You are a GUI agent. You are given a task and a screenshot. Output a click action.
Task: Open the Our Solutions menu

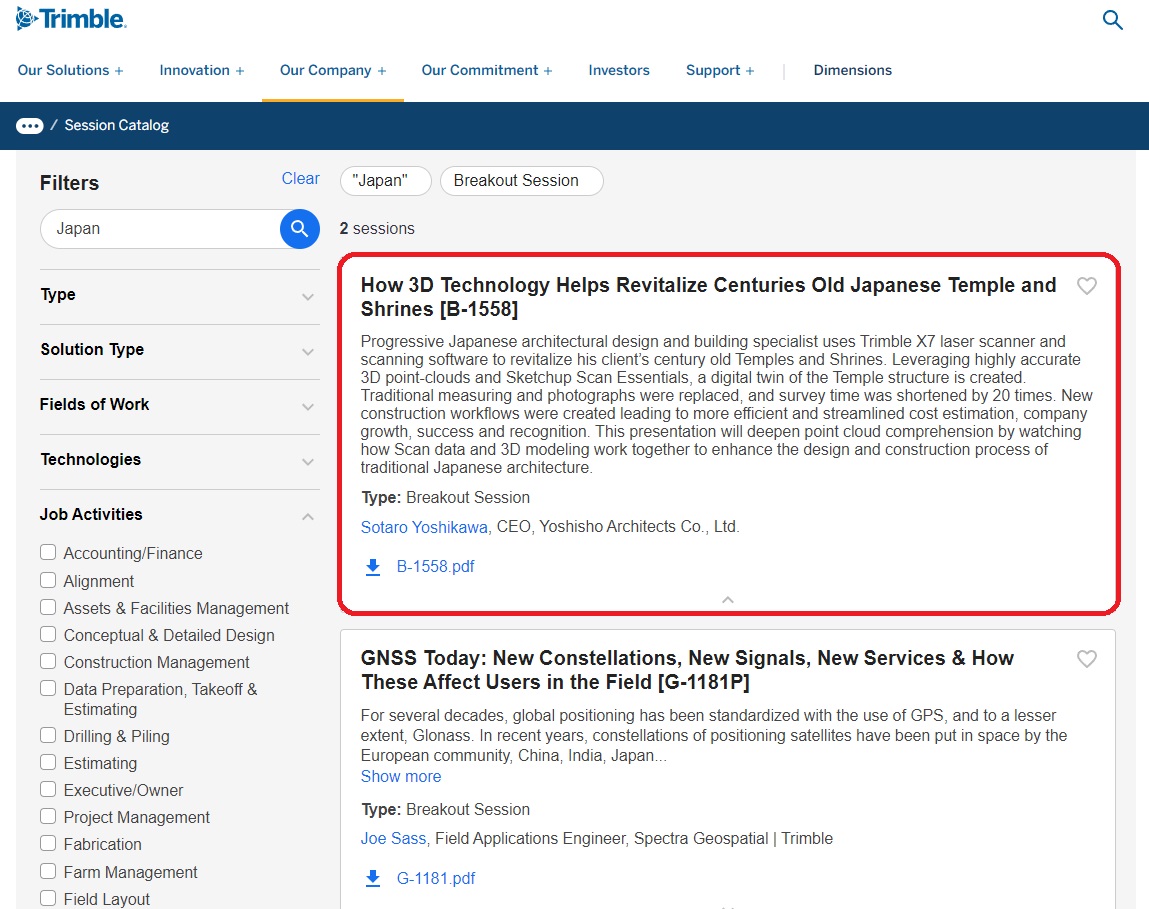[x=70, y=70]
